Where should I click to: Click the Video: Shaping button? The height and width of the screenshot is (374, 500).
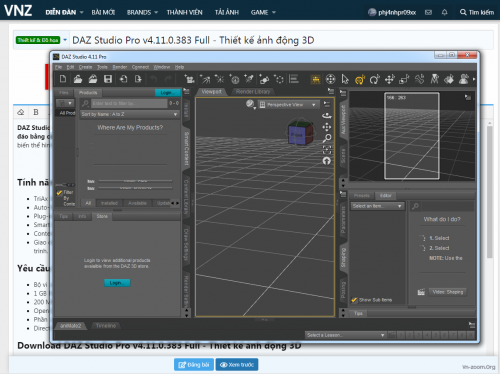(448, 292)
